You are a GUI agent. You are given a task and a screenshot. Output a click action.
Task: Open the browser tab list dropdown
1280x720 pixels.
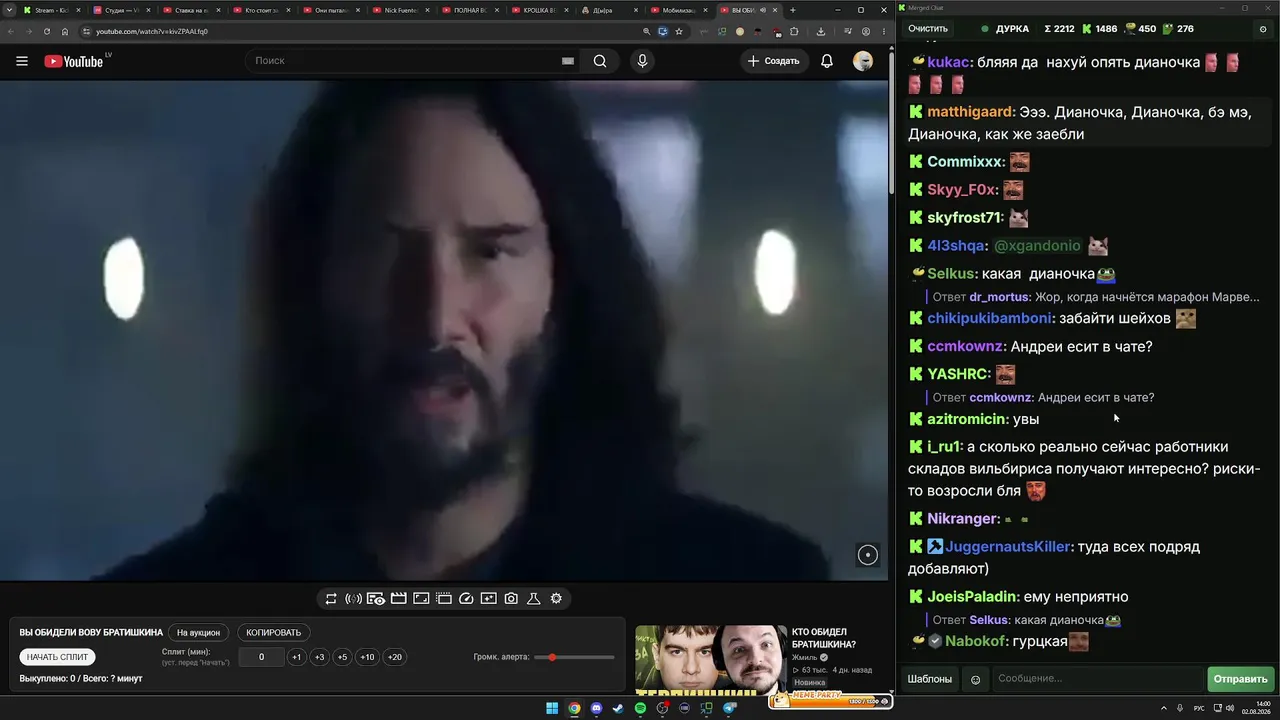pos(10,10)
